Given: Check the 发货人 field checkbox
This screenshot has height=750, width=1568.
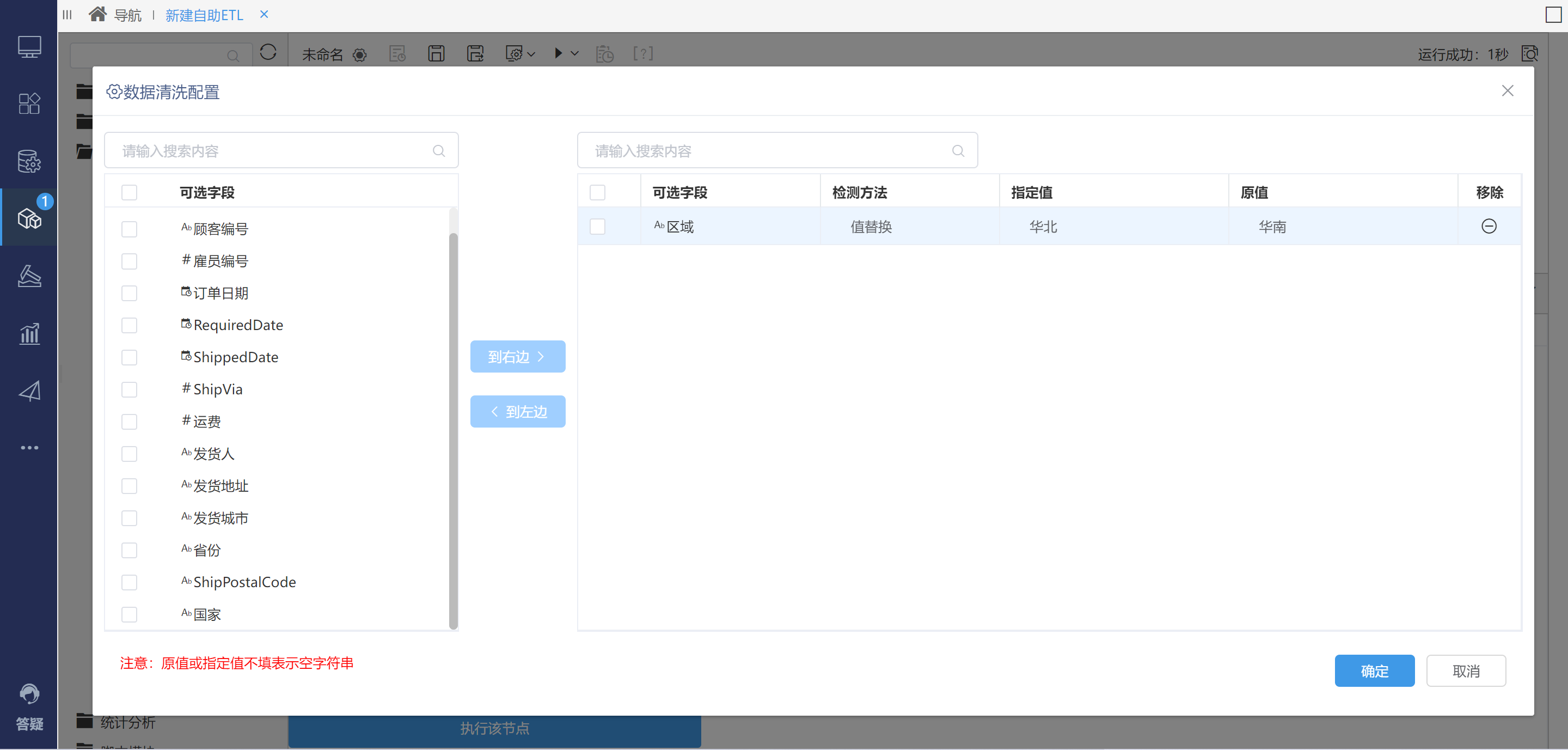Looking at the screenshot, I should coord(129,454).
